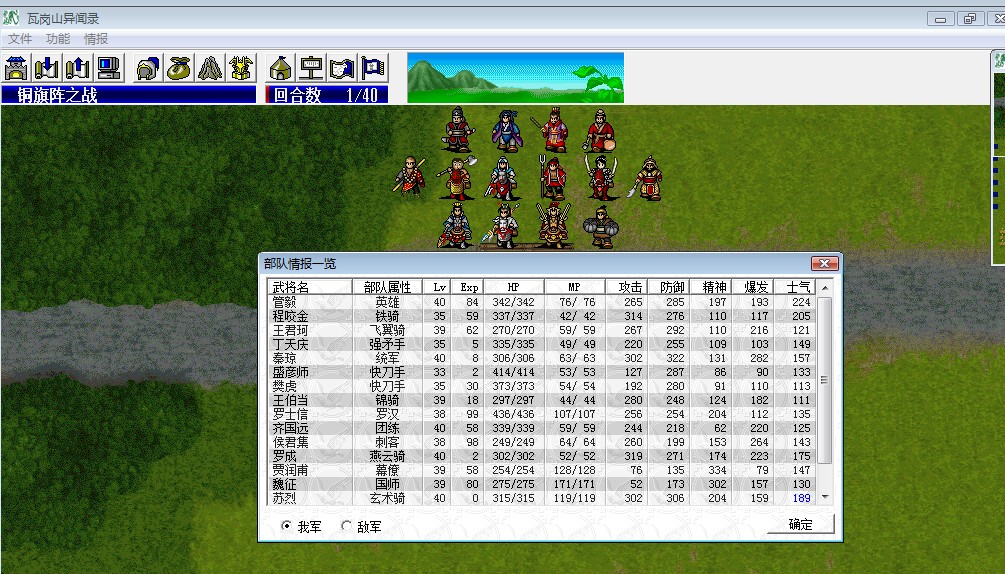This screenshot has width=1005, height=574.
Task: Click the 士气 column header
Action: tap(795, 287)
